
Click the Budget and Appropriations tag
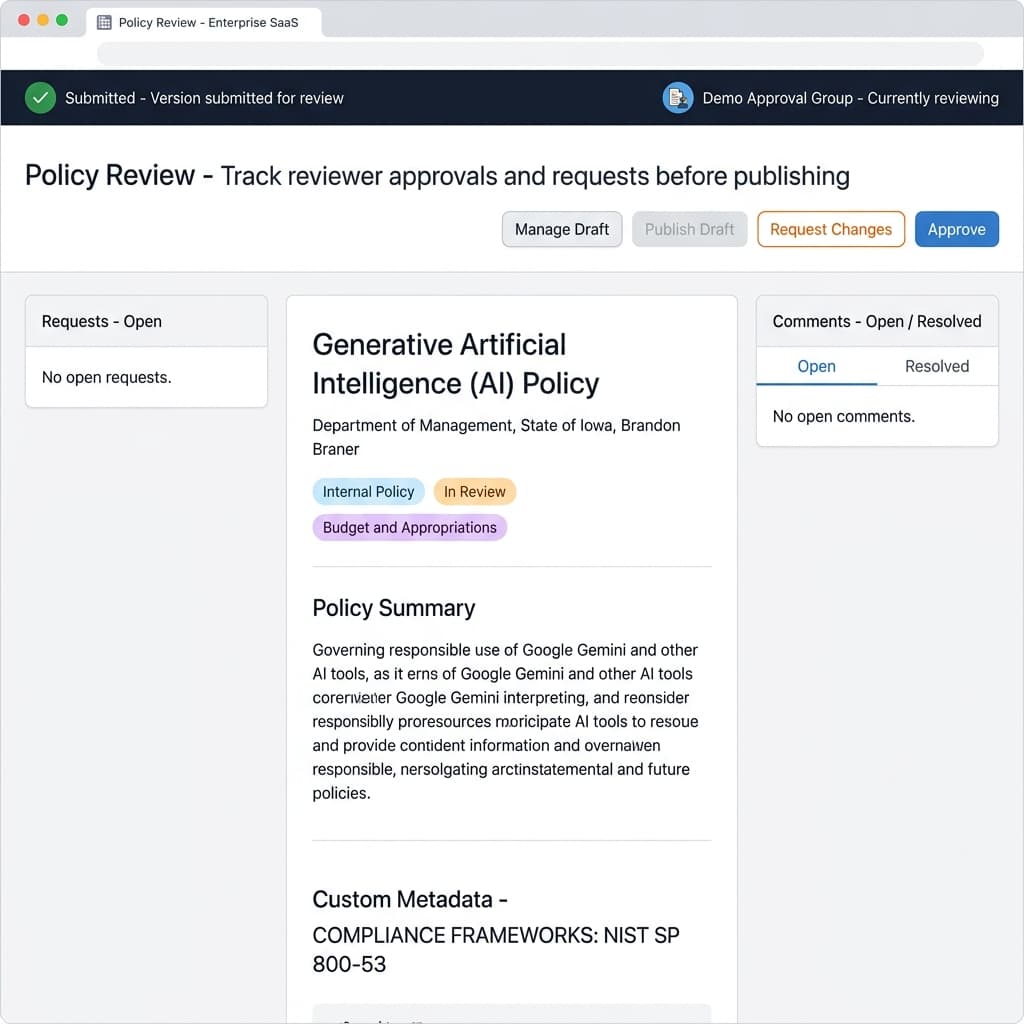tap(409, 526)
